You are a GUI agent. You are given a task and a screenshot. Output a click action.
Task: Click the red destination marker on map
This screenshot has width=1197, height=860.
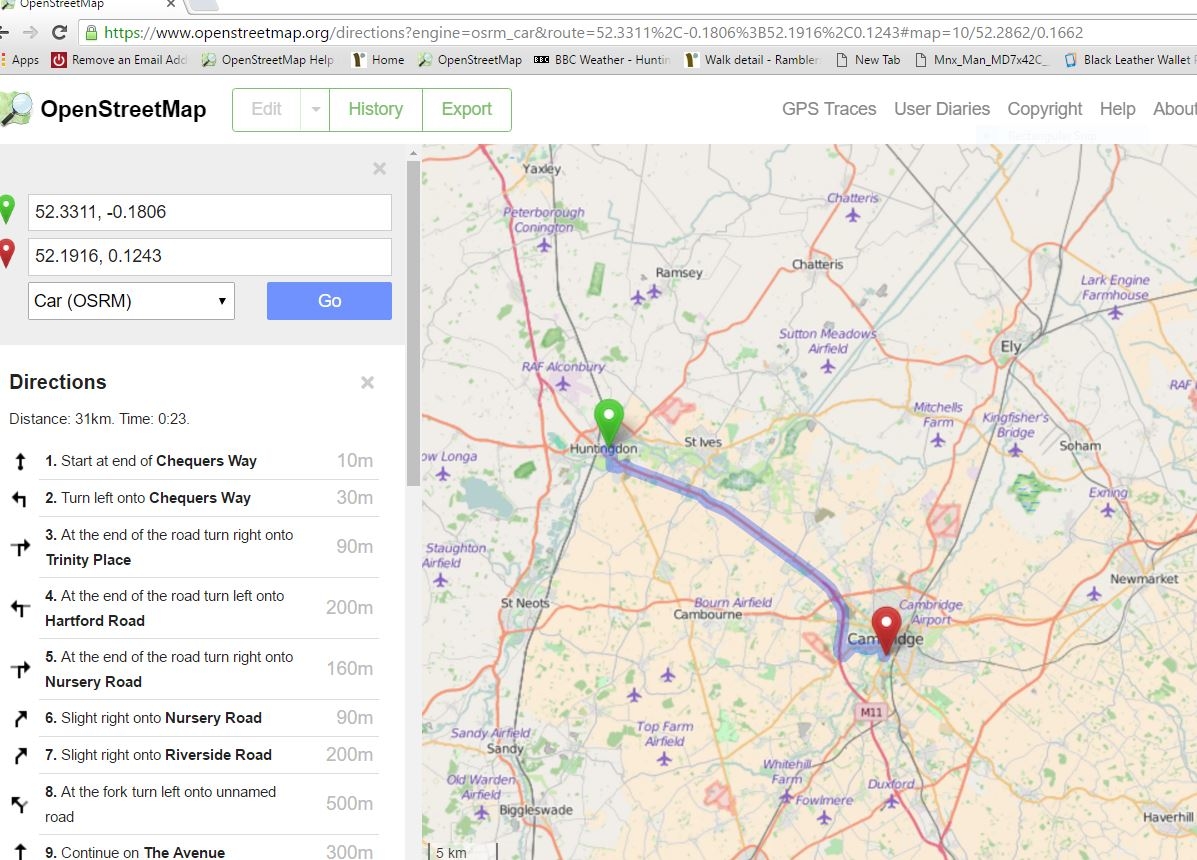(x=886, y=628)
